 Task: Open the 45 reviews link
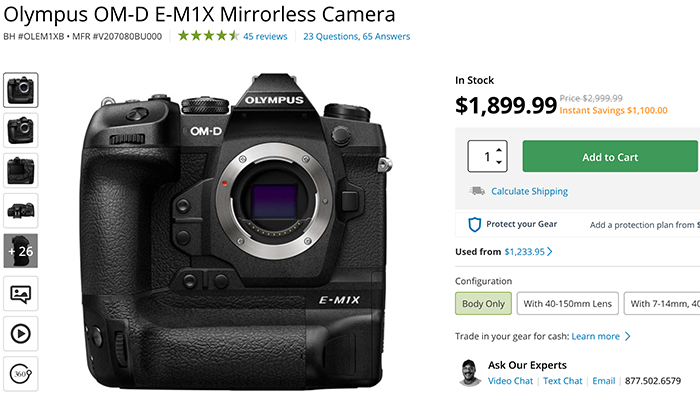(265, 36)
